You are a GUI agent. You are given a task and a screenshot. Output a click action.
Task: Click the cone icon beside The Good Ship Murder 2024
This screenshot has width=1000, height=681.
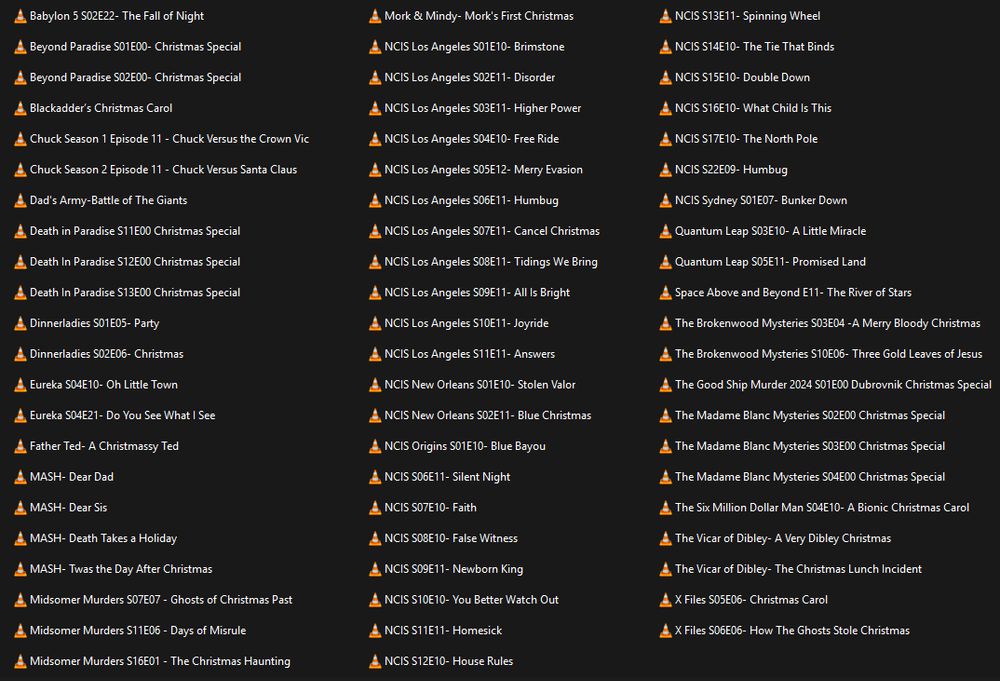click(665, 384)
